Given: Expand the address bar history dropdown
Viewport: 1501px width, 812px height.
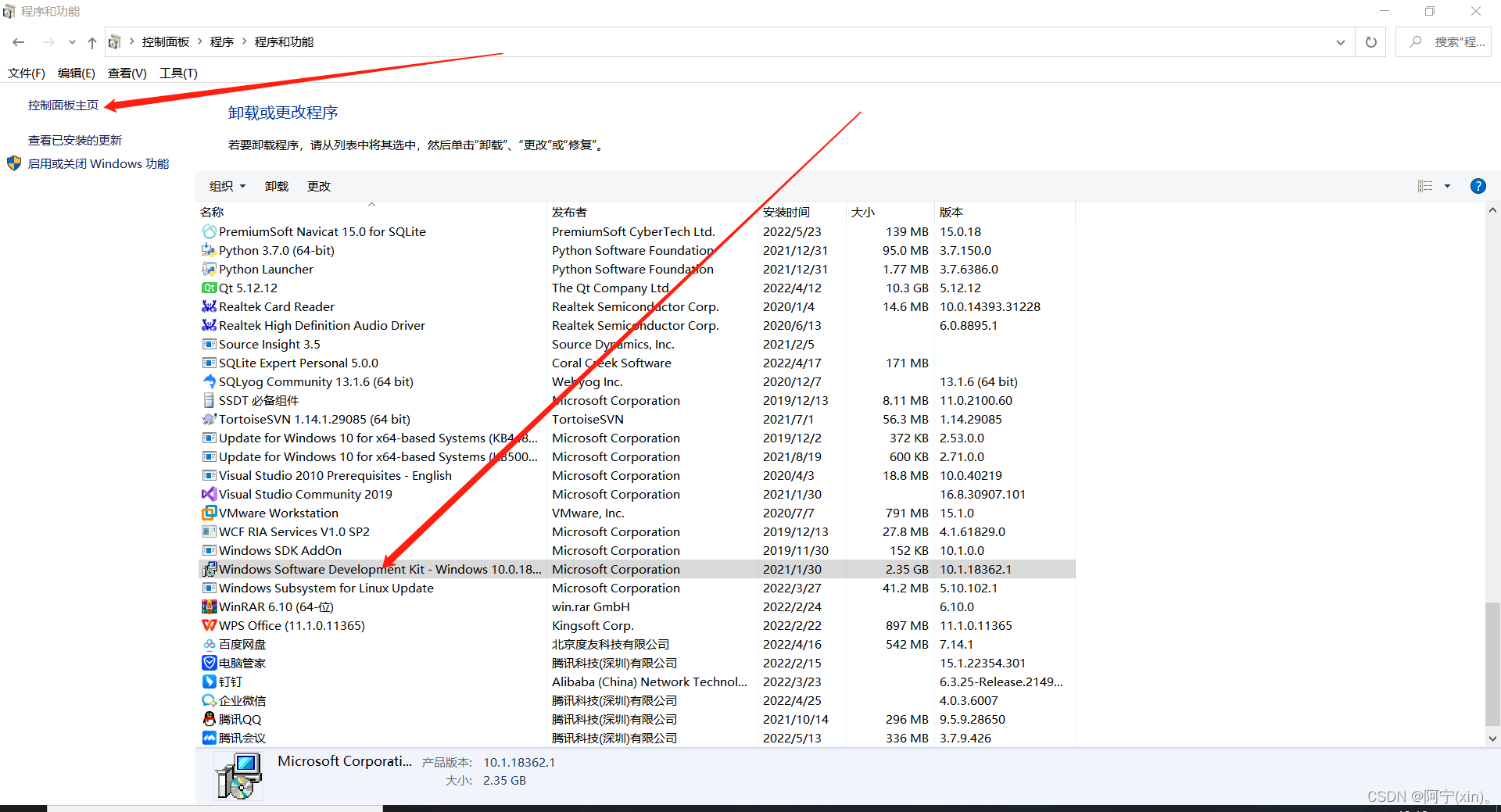Looking at the screenshot, I should coord(1340,42).
